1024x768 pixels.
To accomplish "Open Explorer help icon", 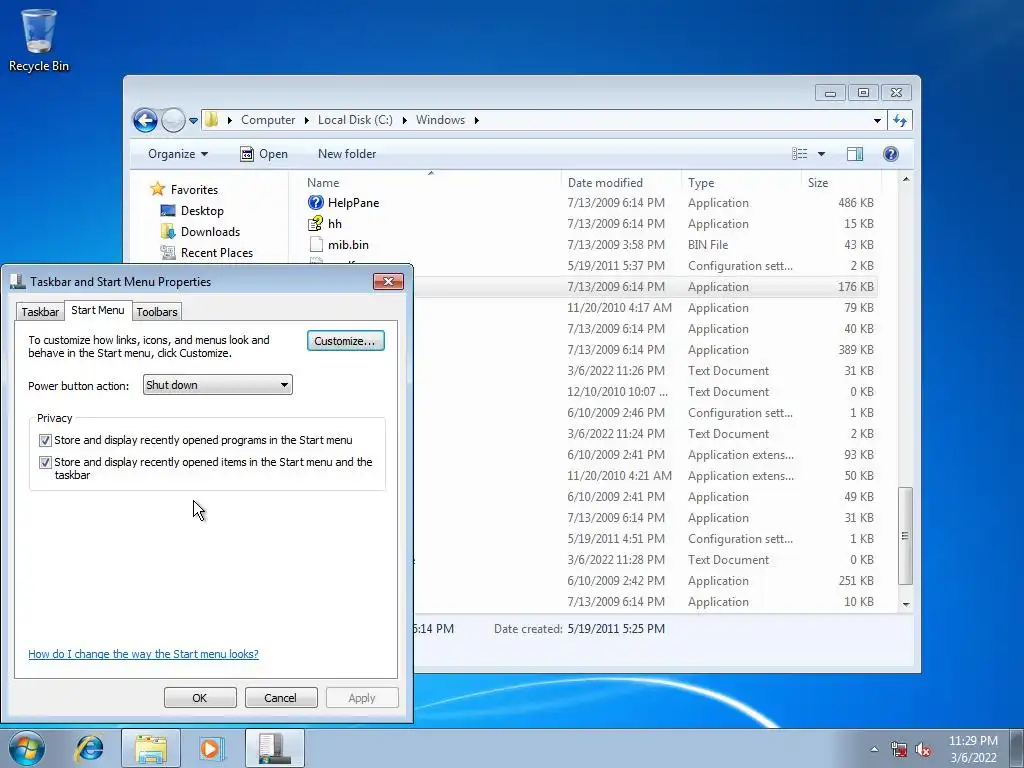I will tap(891, 154).
